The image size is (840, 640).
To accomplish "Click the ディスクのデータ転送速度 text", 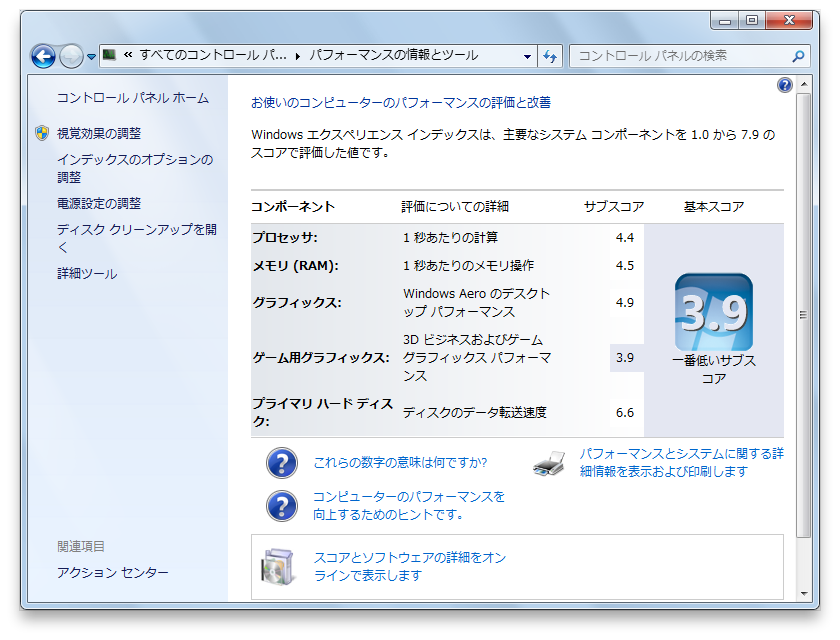I will (x=475, y=412).
